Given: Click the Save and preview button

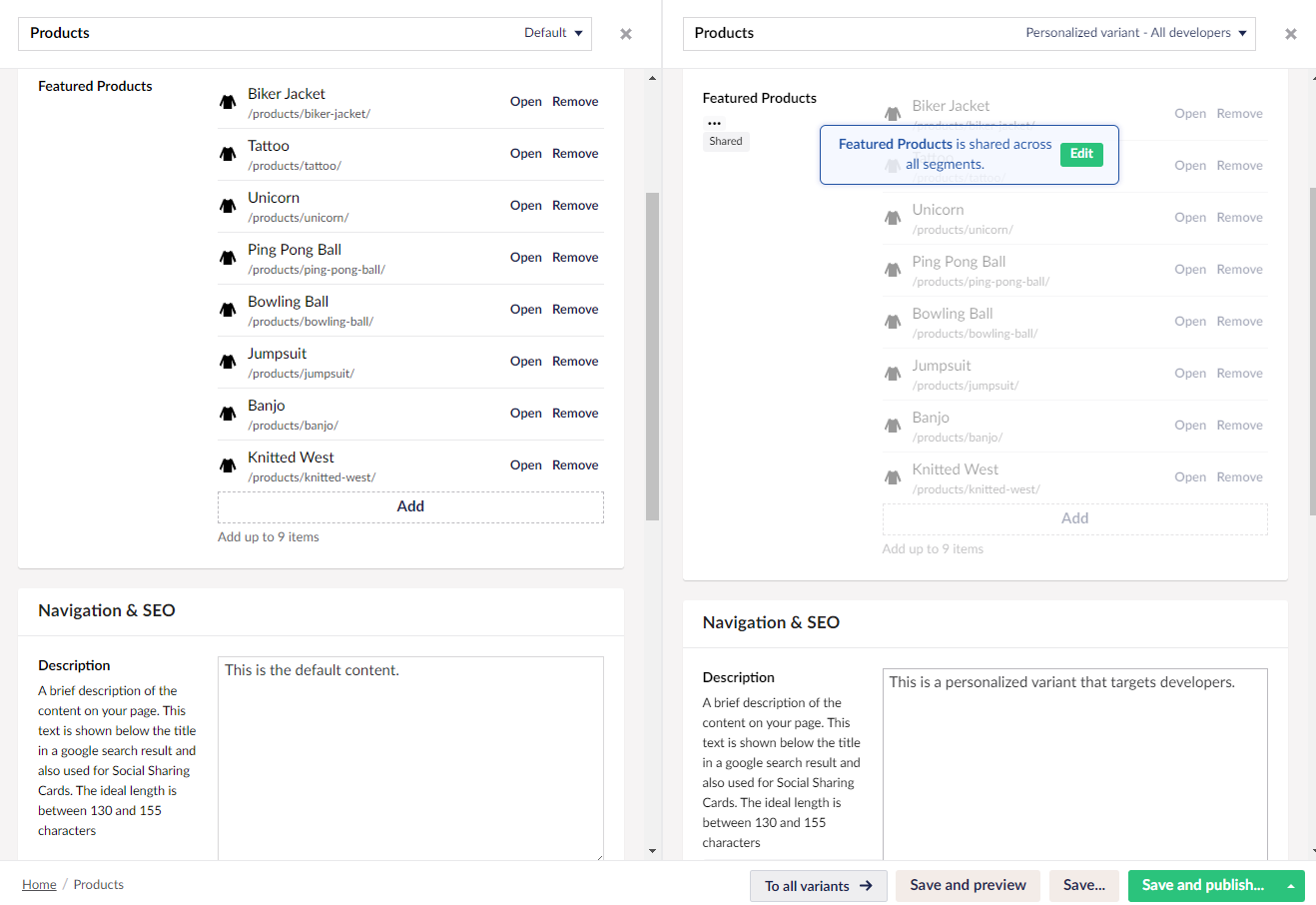Looking at the screenshot, I should click(968, 885).
